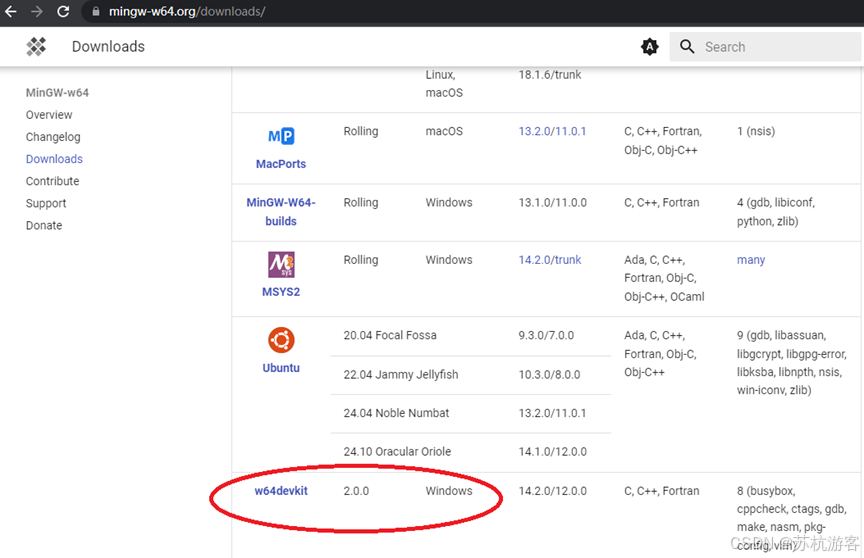Viewport: 864px width, 558px height.
Task: Click the Downloads page title in header
Action: (x=109, y=46)
